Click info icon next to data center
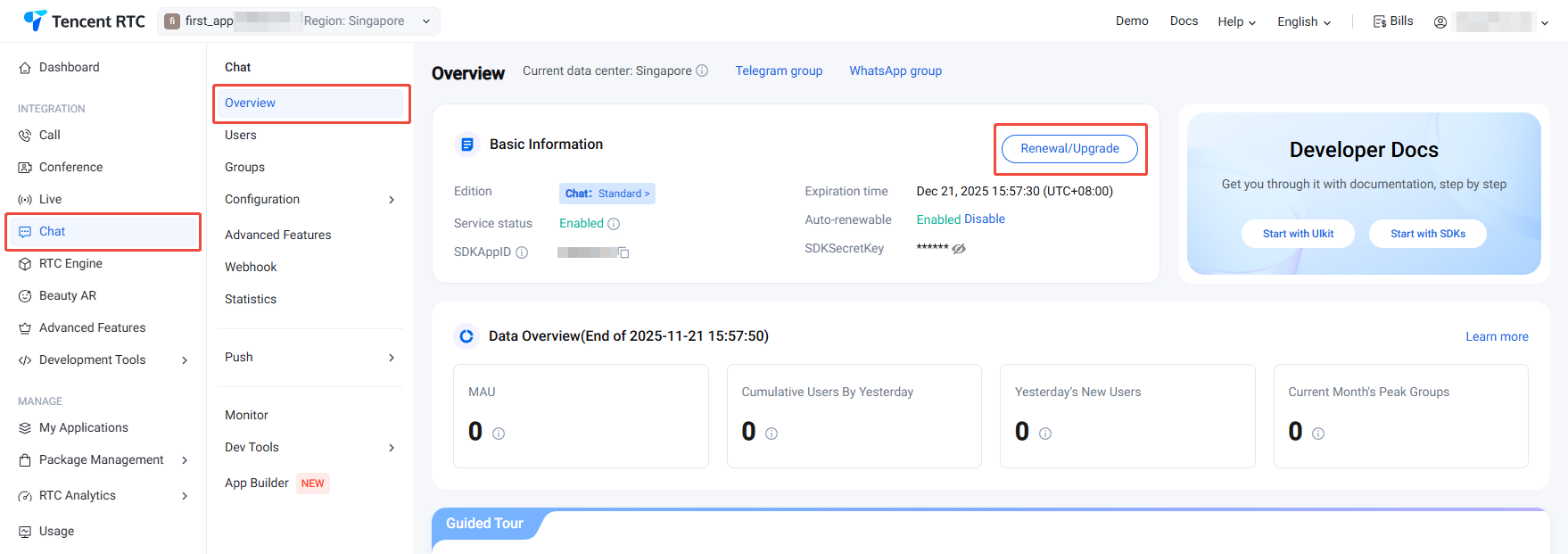The width and height of the screenshot is (1568, 554). tap(702, 70)
